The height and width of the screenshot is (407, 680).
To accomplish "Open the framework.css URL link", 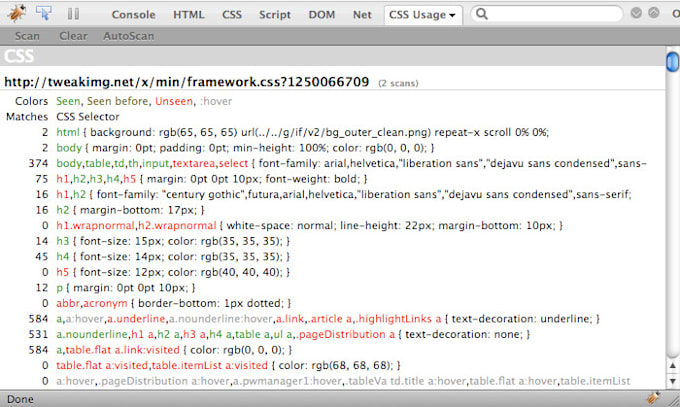I will 187,81.
